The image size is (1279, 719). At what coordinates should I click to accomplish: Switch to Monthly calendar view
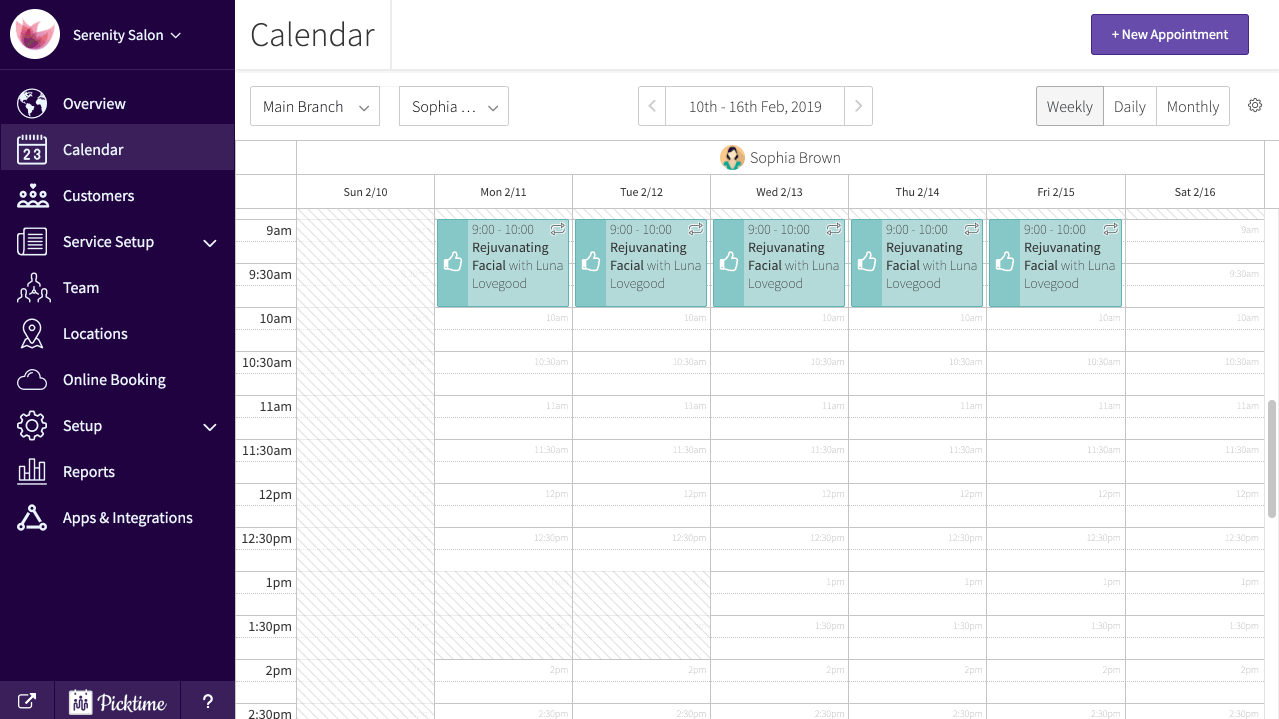pos(1192,106)
